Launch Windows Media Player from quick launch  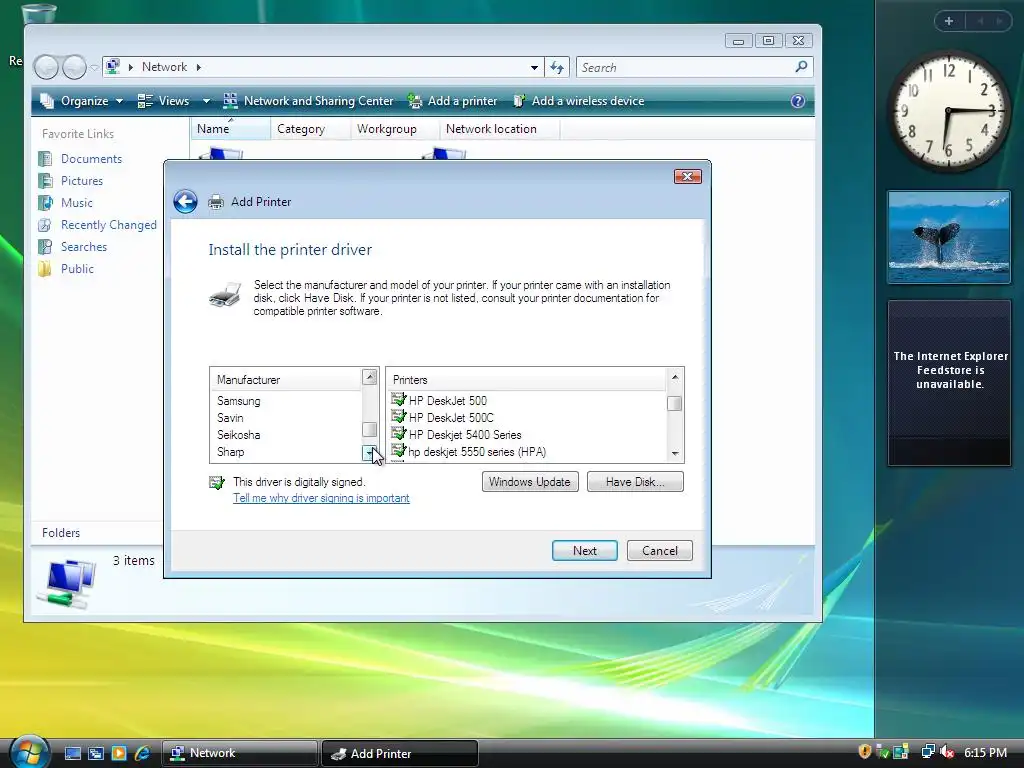[118, 753]
